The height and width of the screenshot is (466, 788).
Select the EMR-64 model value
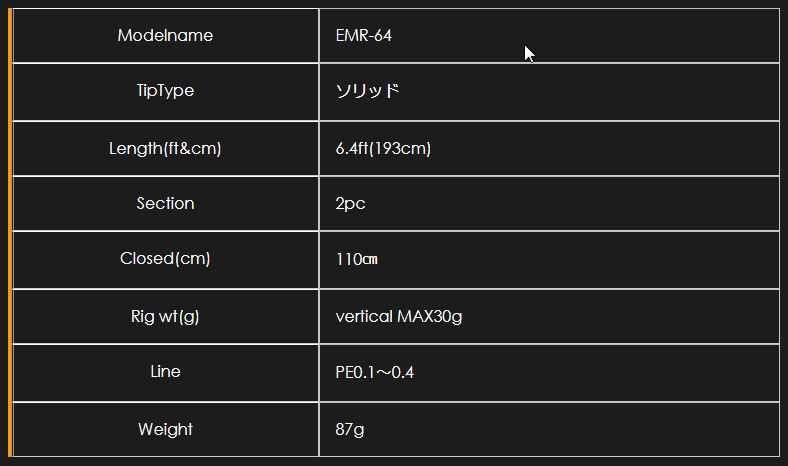[363, 36]
